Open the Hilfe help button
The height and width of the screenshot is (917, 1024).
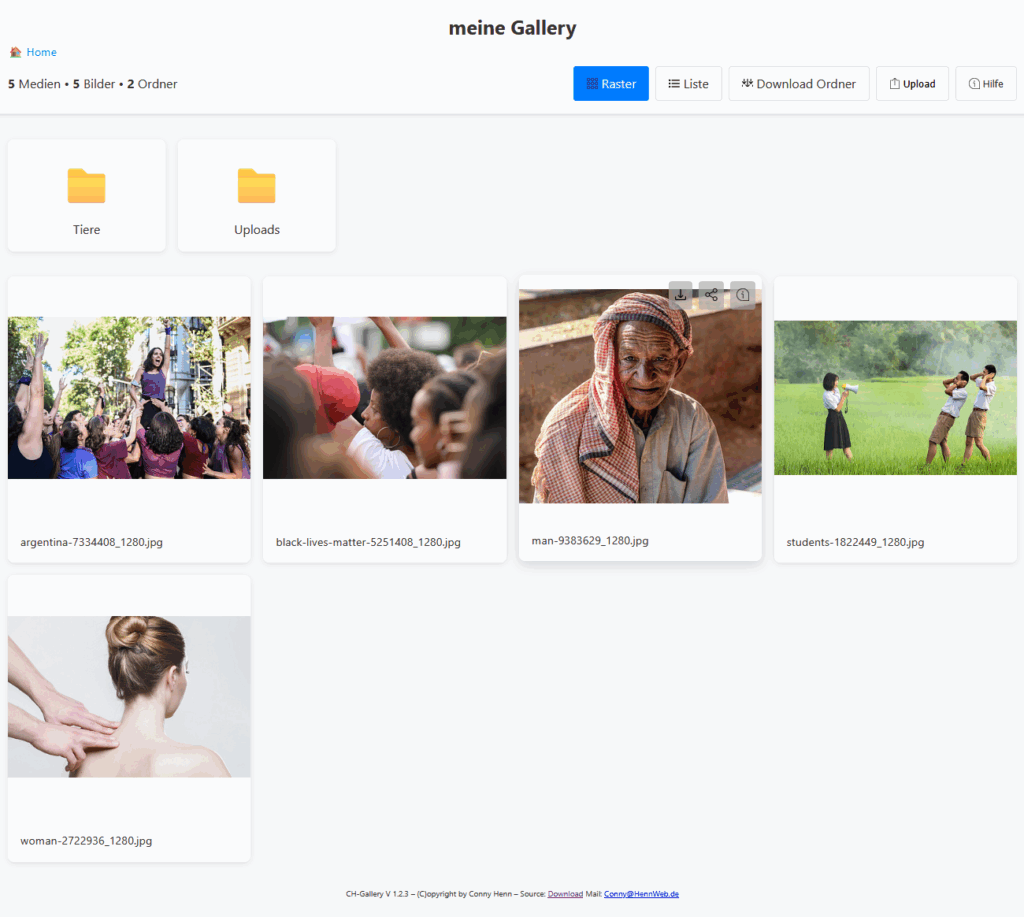(985, 84)
